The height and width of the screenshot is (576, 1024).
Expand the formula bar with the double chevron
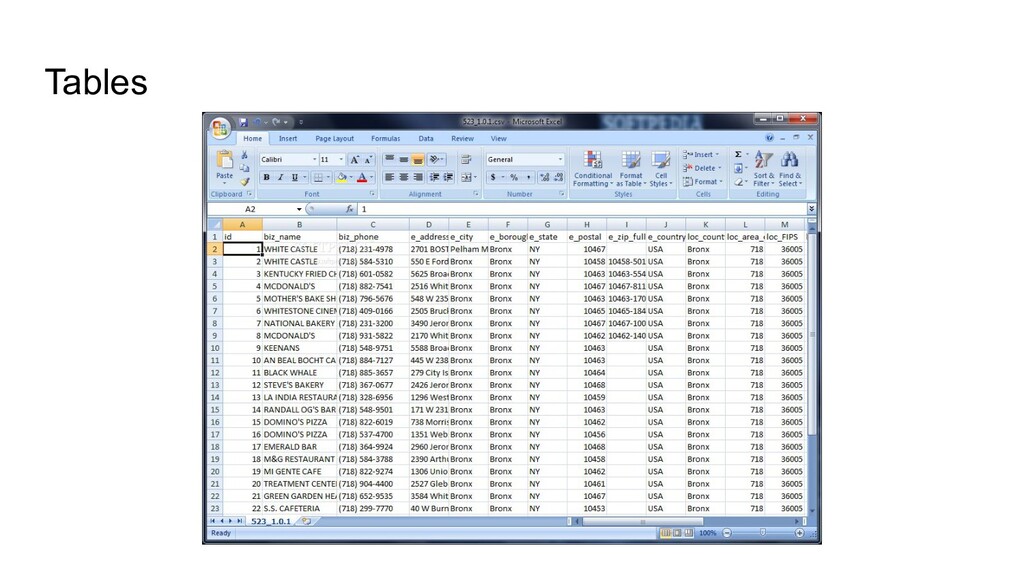(x=811, y=208)
